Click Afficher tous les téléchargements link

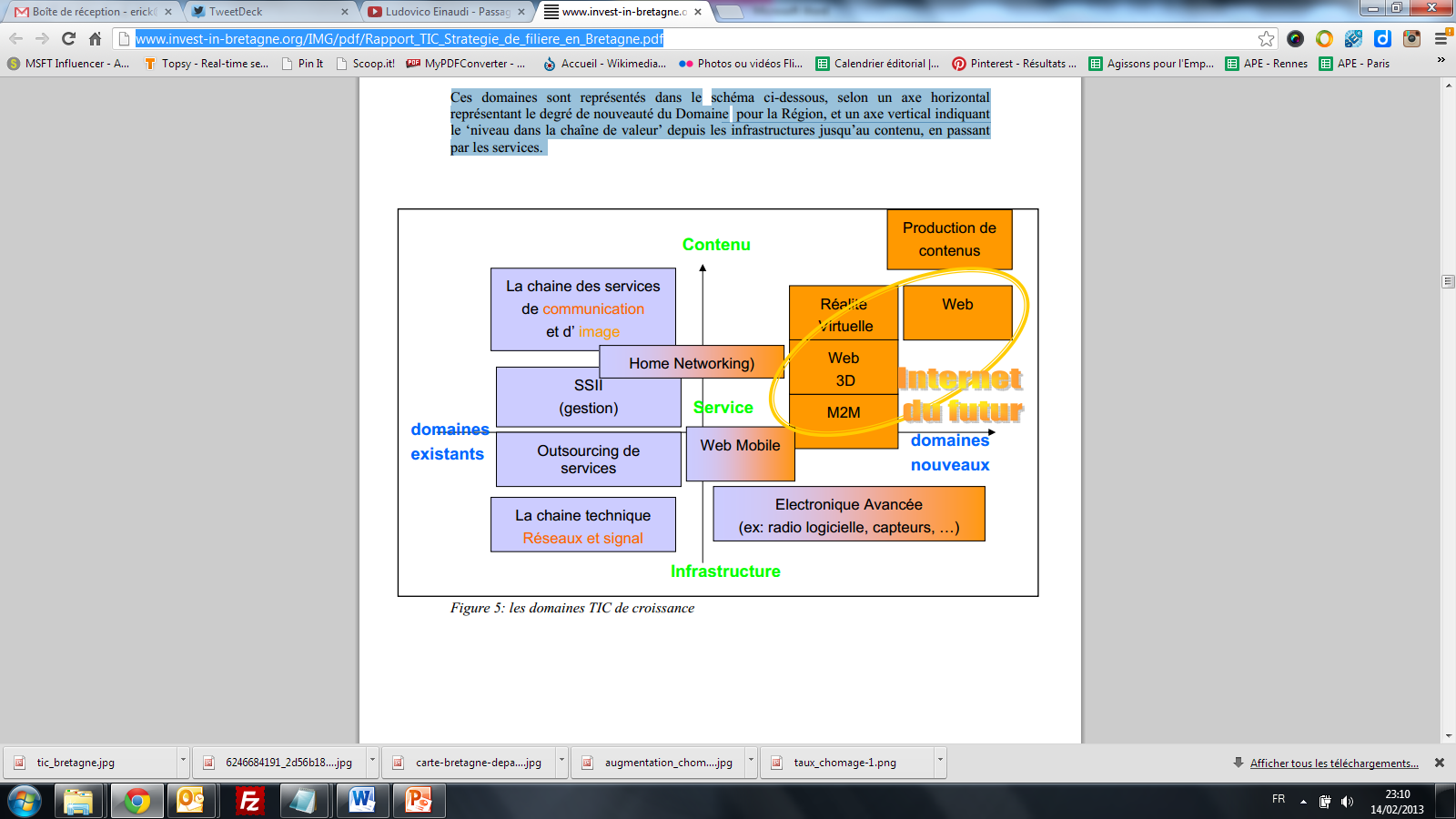(1334, 763)
